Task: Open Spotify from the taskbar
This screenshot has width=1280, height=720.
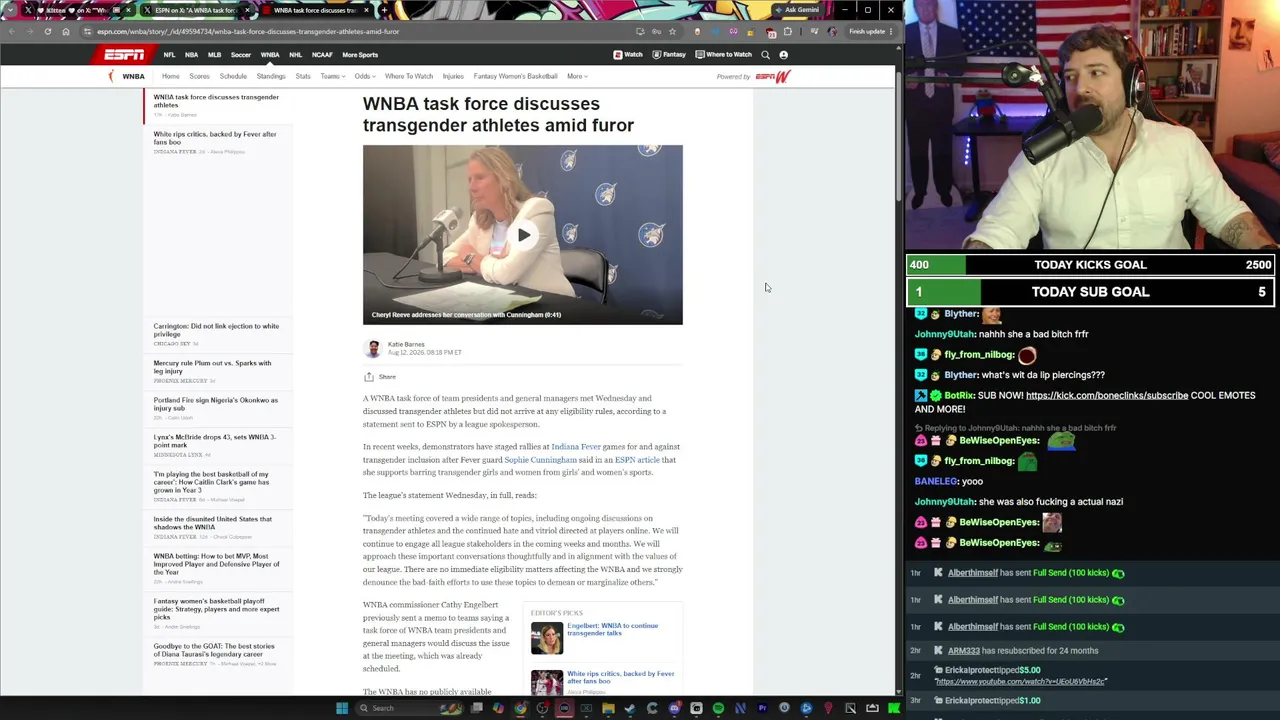Action: pyautogui.click(x=718, y=708)
